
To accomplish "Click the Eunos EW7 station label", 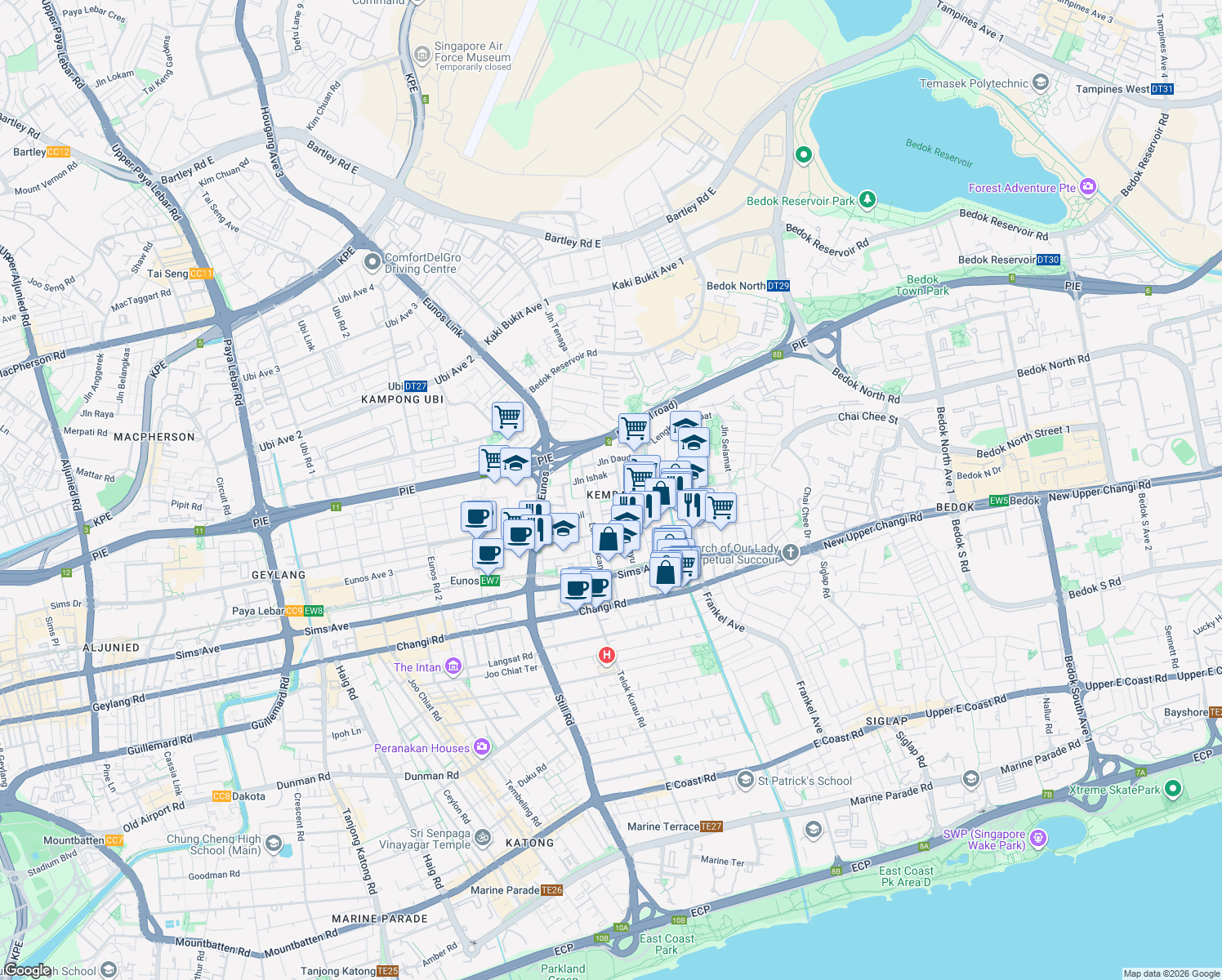I will 475,581.
